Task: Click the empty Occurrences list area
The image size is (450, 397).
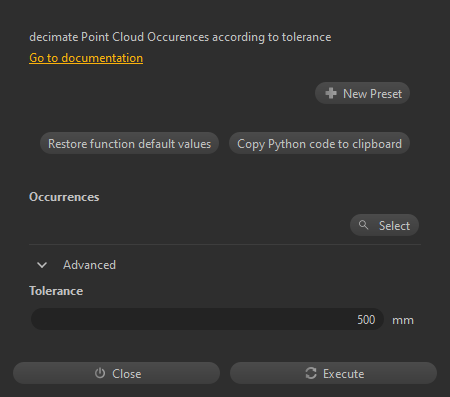Action: (x=187, y=225)
